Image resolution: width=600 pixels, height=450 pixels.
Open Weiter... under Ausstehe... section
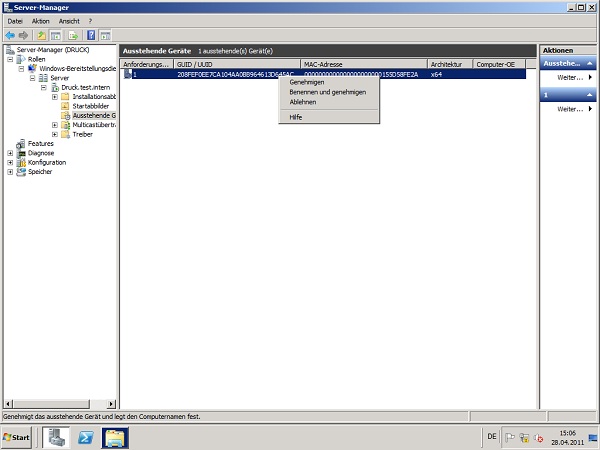click(568, 78)
